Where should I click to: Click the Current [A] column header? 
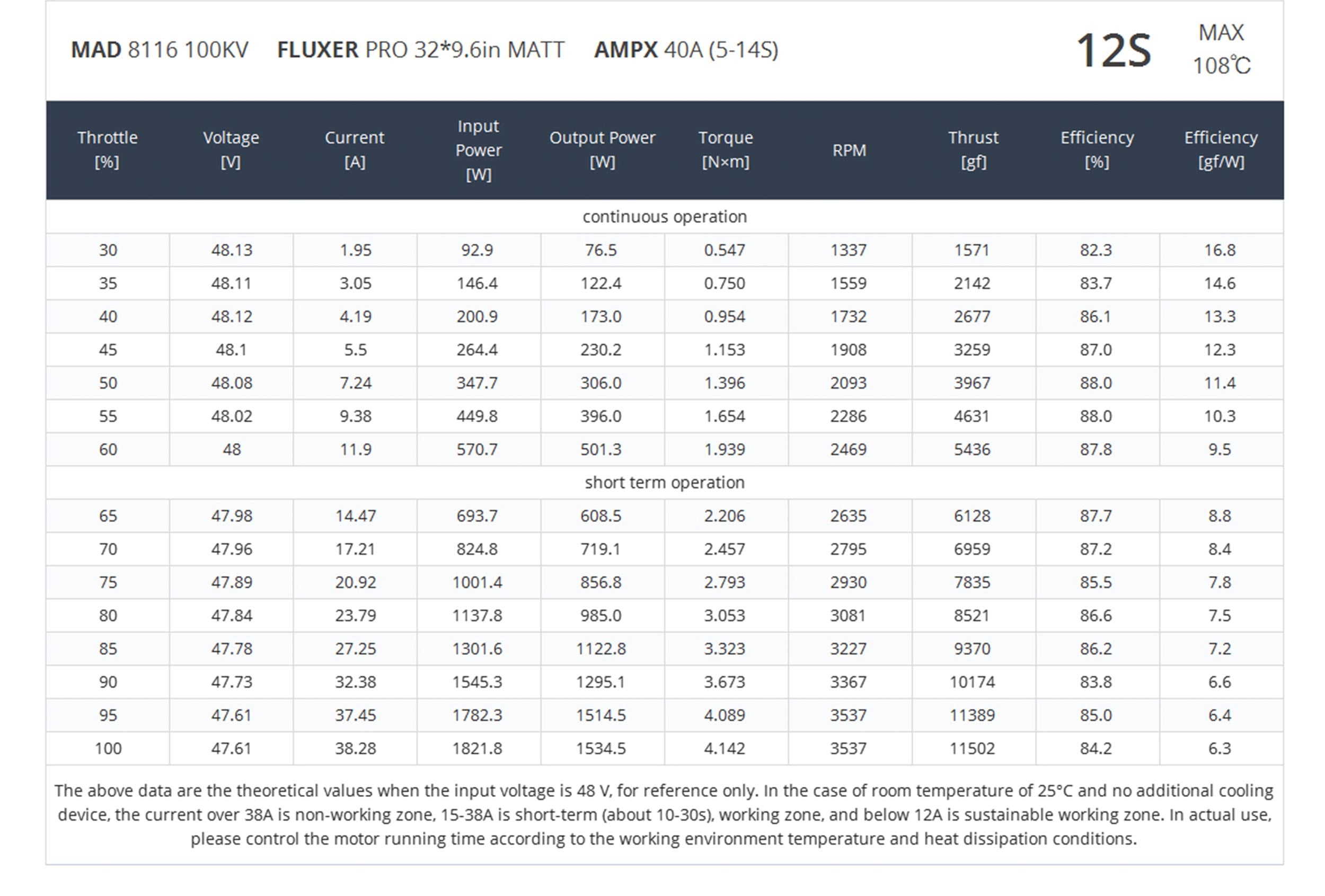[x=355, y=150]
